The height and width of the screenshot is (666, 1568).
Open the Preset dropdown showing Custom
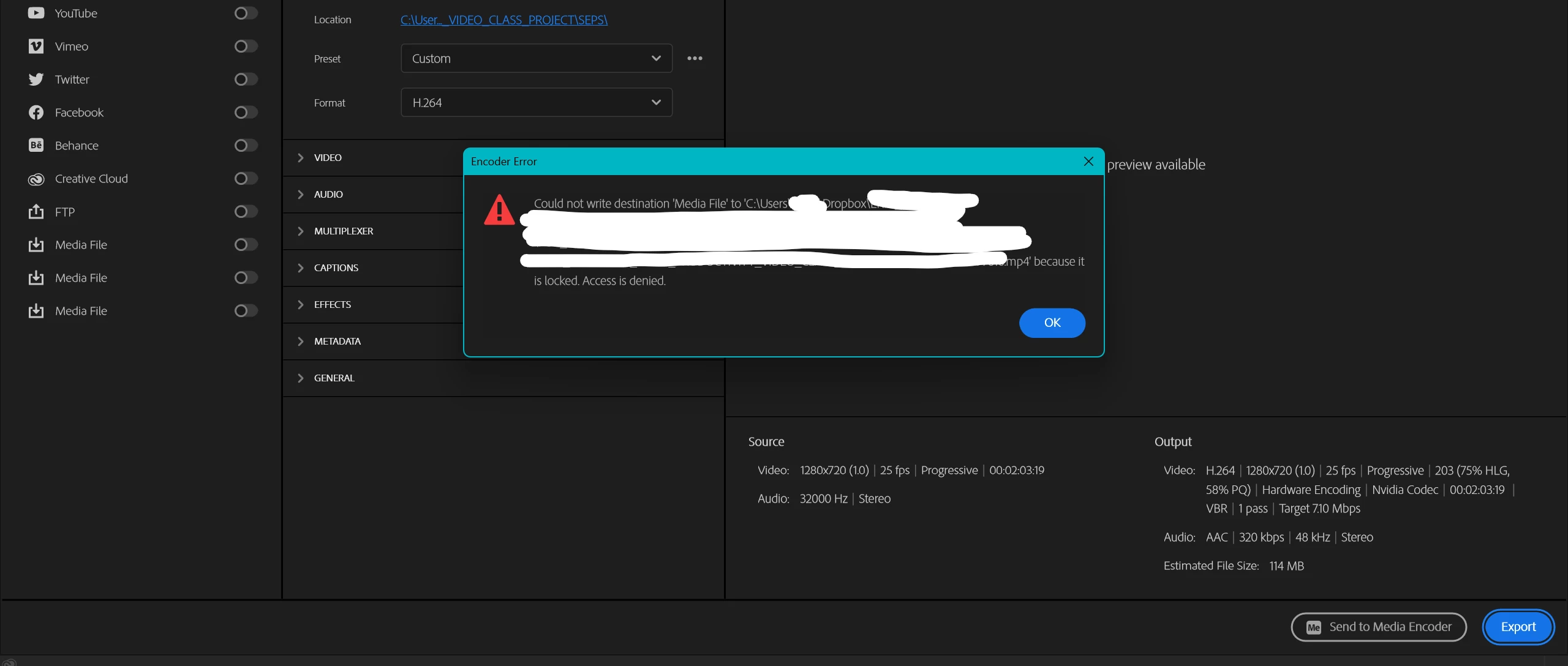[536, 58]
